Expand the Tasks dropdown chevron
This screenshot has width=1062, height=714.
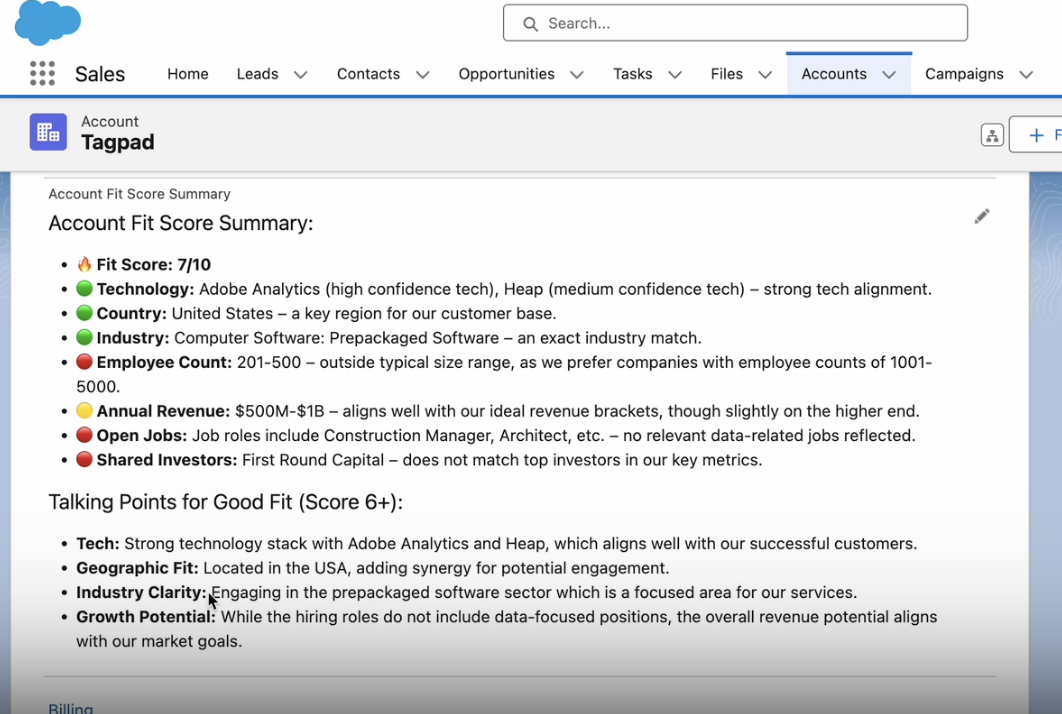coord(675,75)
